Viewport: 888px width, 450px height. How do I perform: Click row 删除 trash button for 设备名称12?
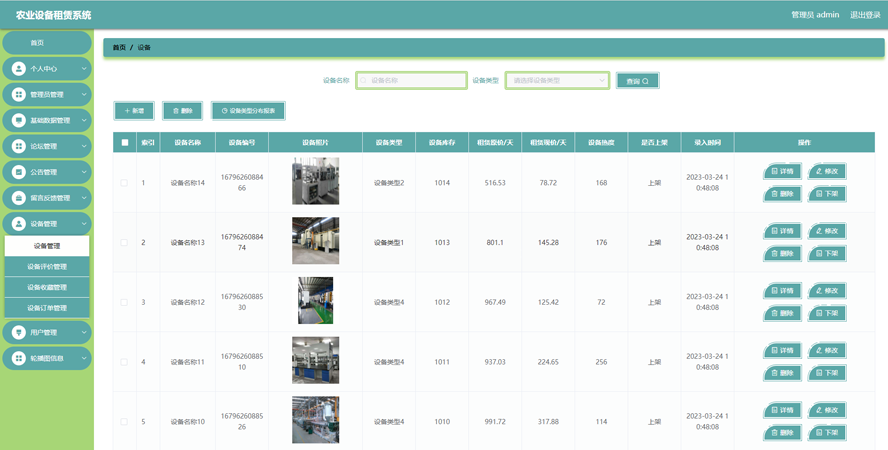(x=782, y=313)
